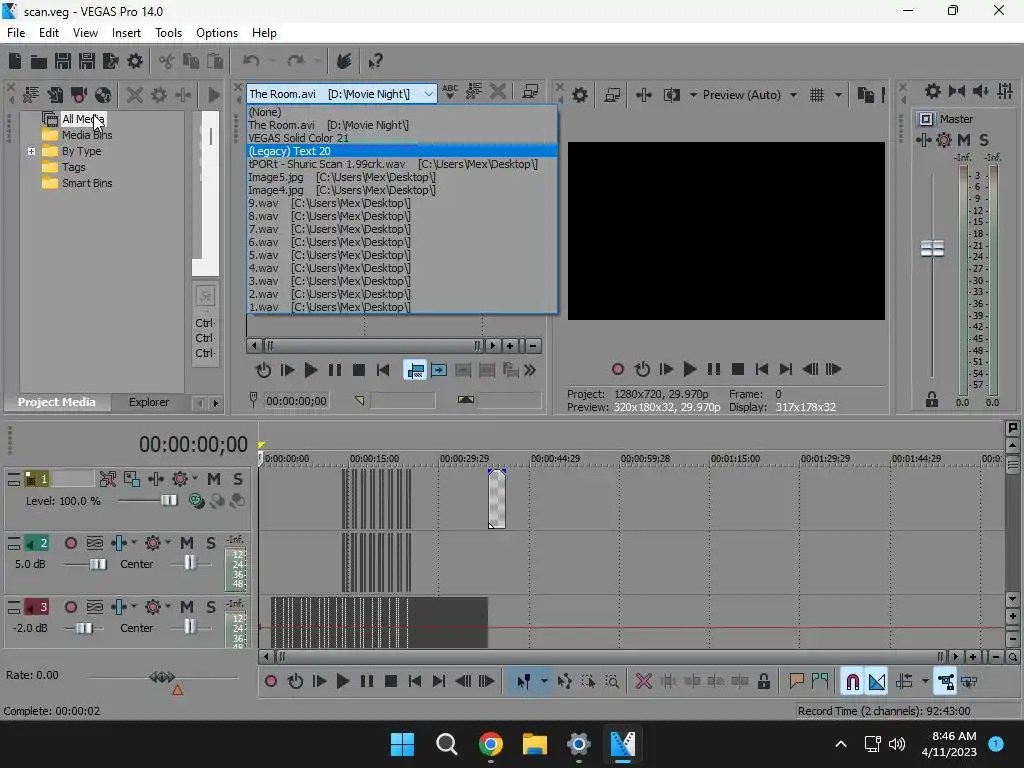
Task: Solo video track 1
Action: (x=238, y=479)
